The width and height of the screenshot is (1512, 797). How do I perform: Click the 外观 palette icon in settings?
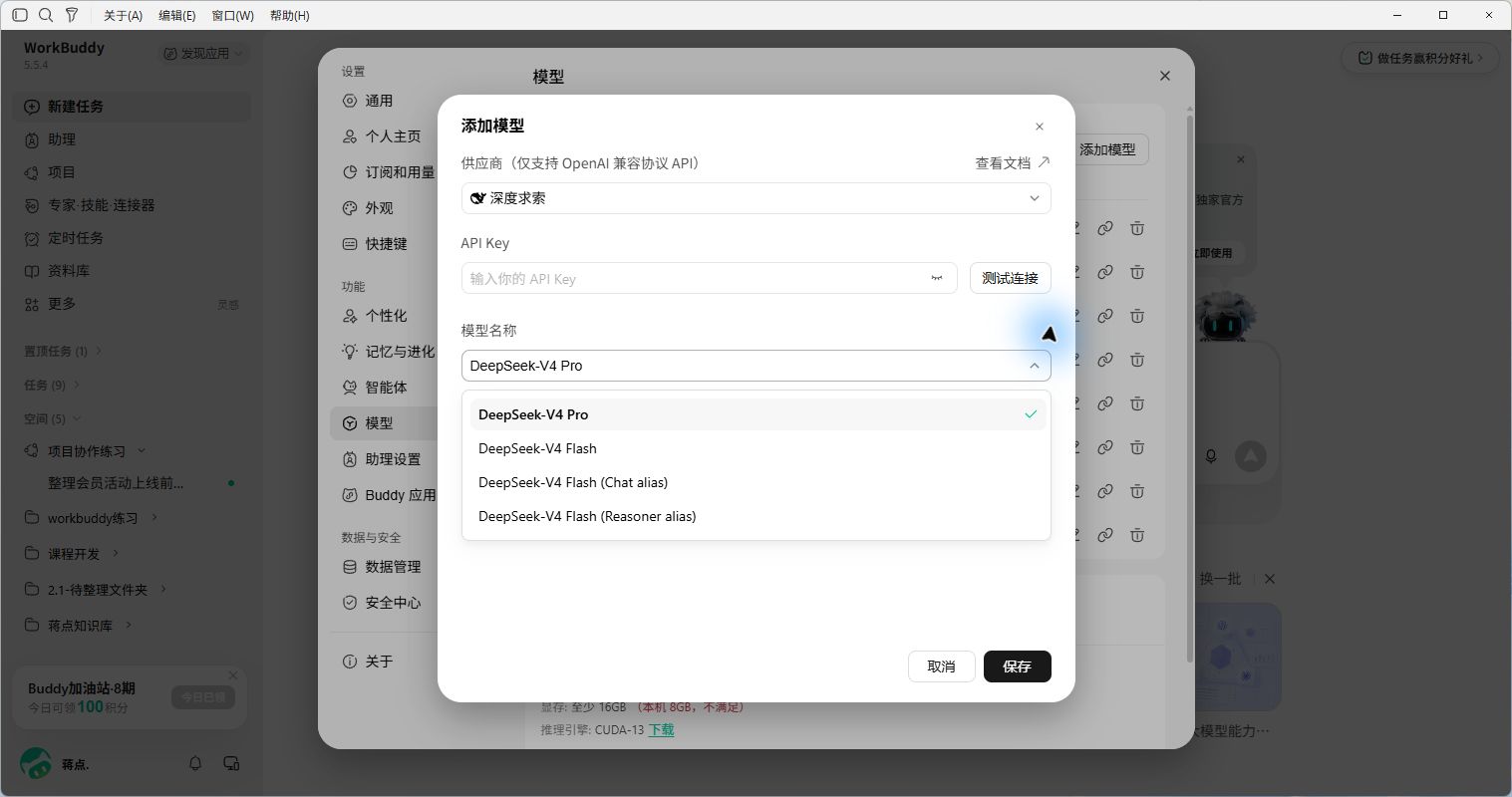click(x=350, y=208)
